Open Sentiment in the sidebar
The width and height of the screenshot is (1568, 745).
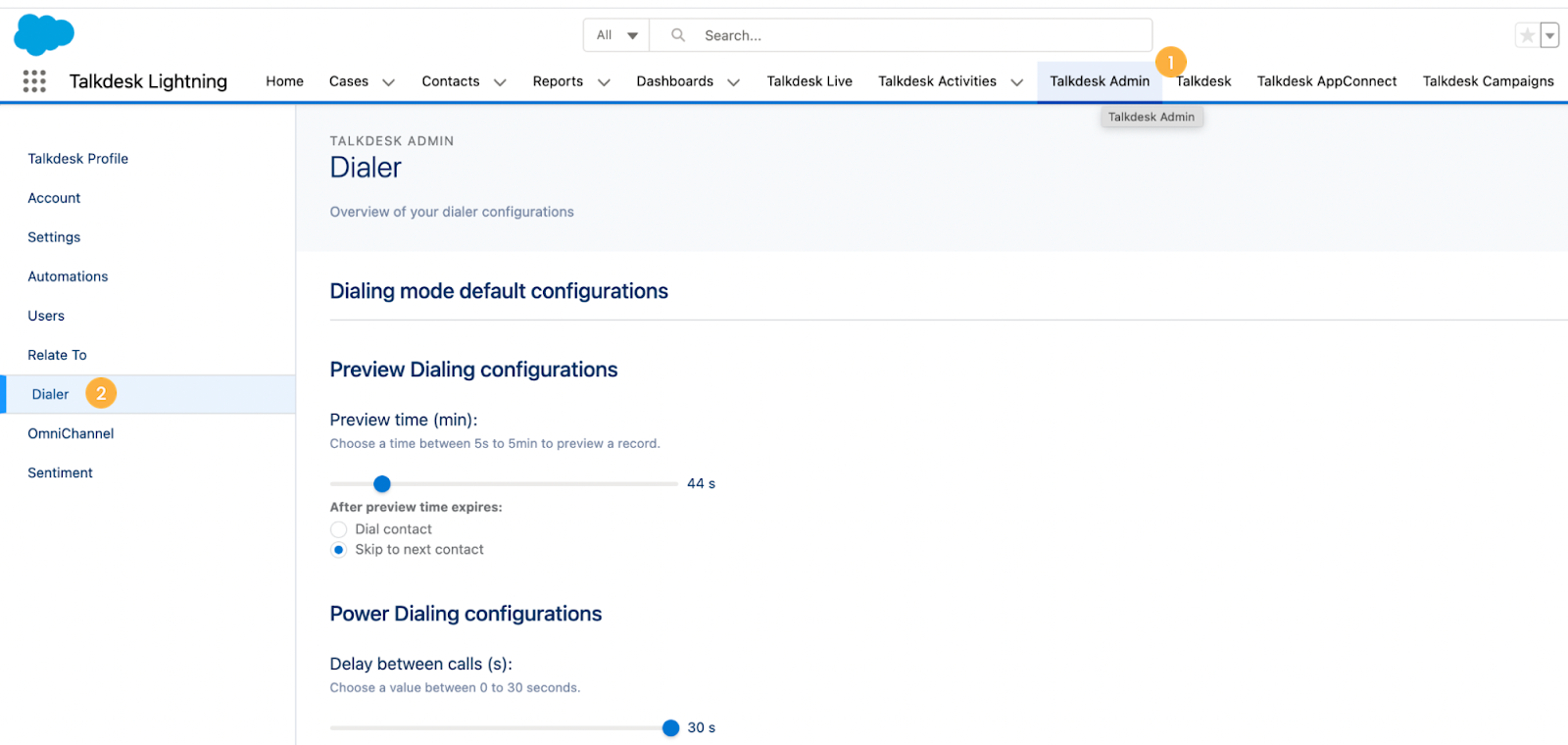[x=60, y=472]
